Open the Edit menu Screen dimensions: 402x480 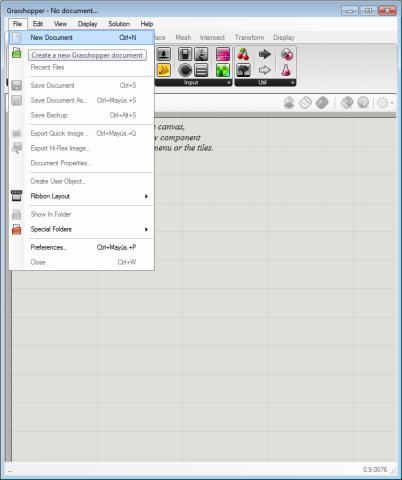click(38, 24)
